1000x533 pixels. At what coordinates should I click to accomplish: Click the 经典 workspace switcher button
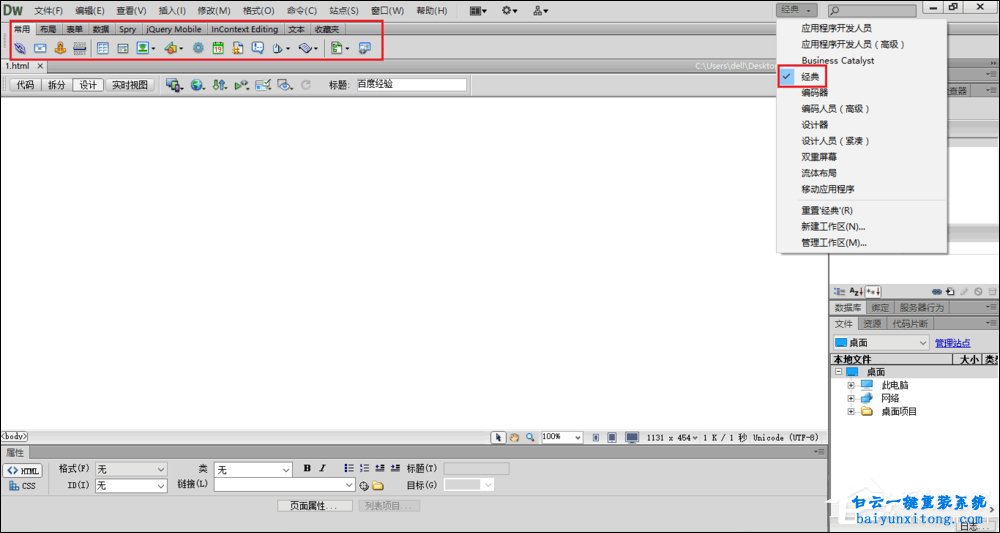point(797,10)
